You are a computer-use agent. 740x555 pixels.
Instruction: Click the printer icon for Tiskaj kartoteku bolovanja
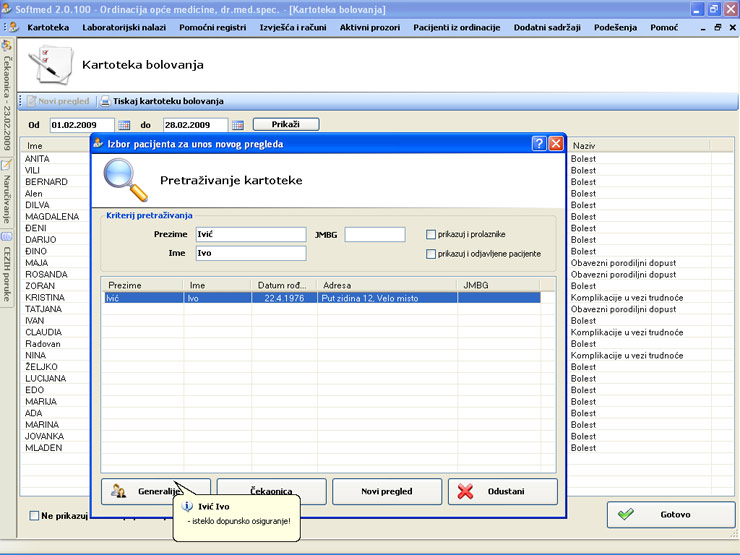click(105, 101)
